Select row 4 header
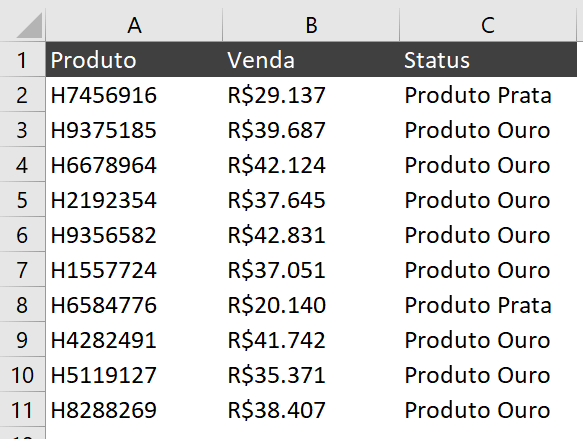The height and width of the screenshot is (439, 583). [22, 165]
